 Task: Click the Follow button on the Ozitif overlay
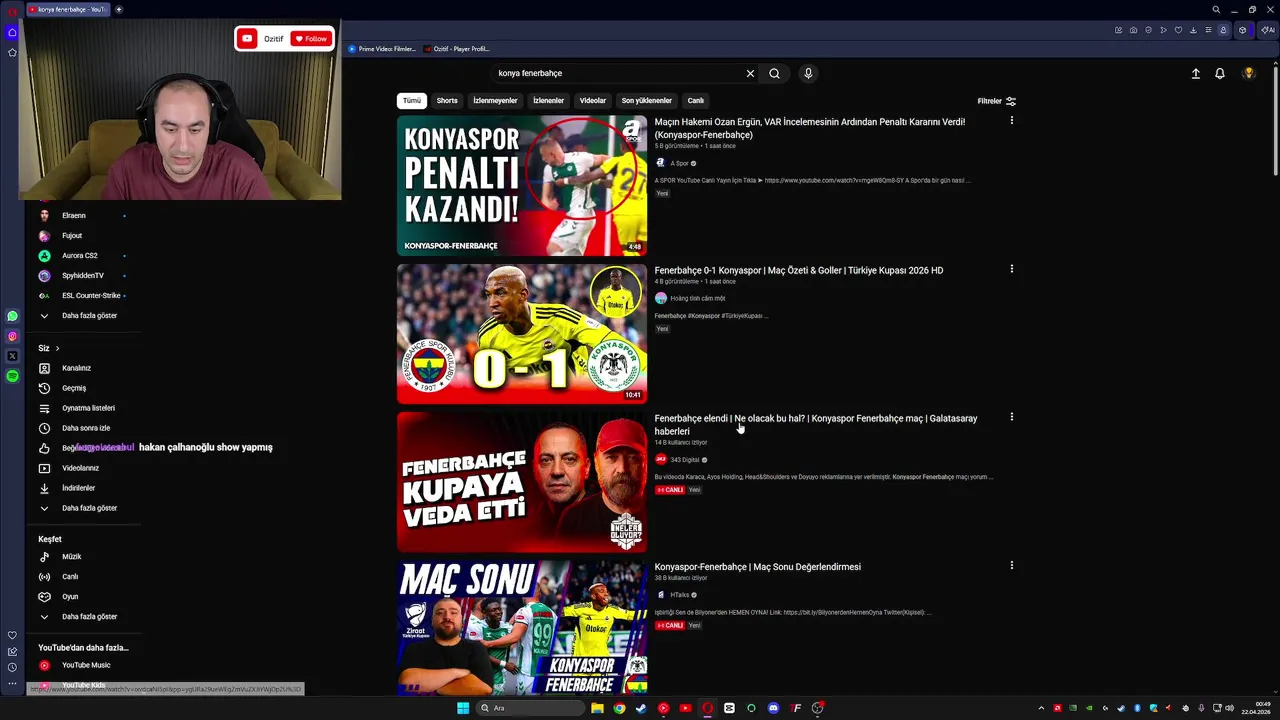311,39
